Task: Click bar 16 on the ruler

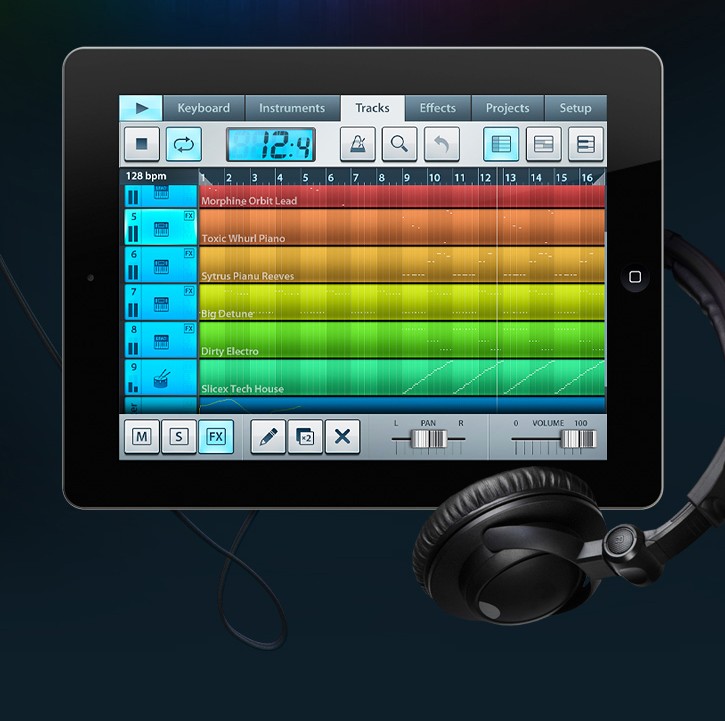Action: [587, 178]
